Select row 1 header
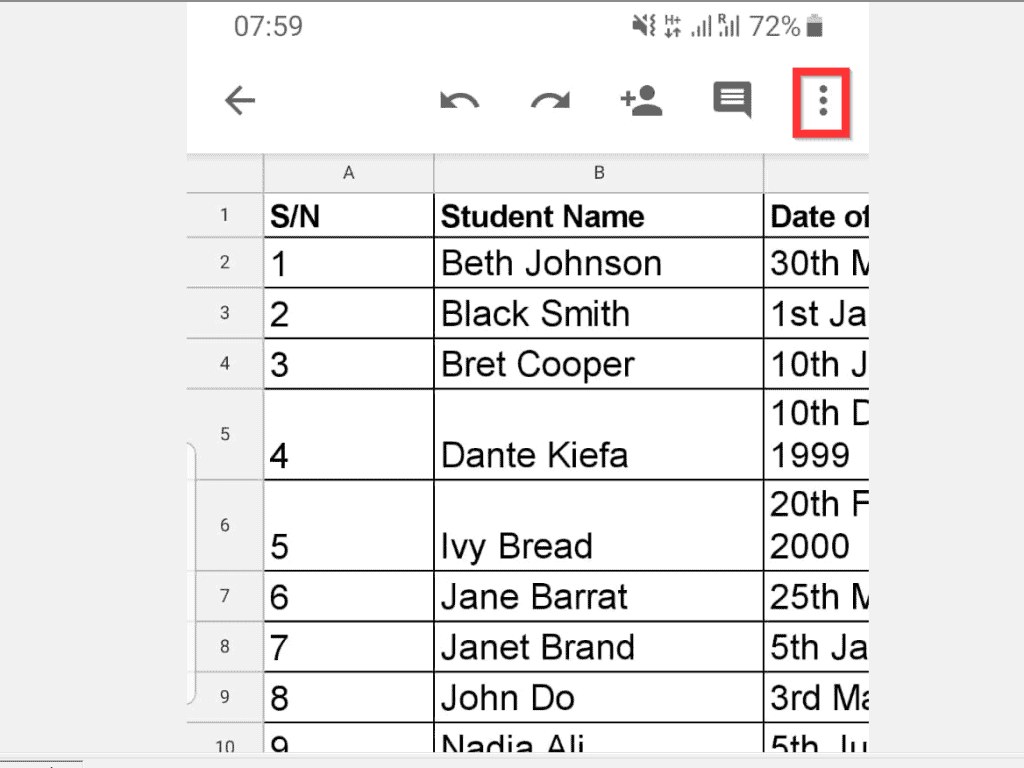Image resolution: width=1024 pixels, height=768 pixels. pos(225,215)
